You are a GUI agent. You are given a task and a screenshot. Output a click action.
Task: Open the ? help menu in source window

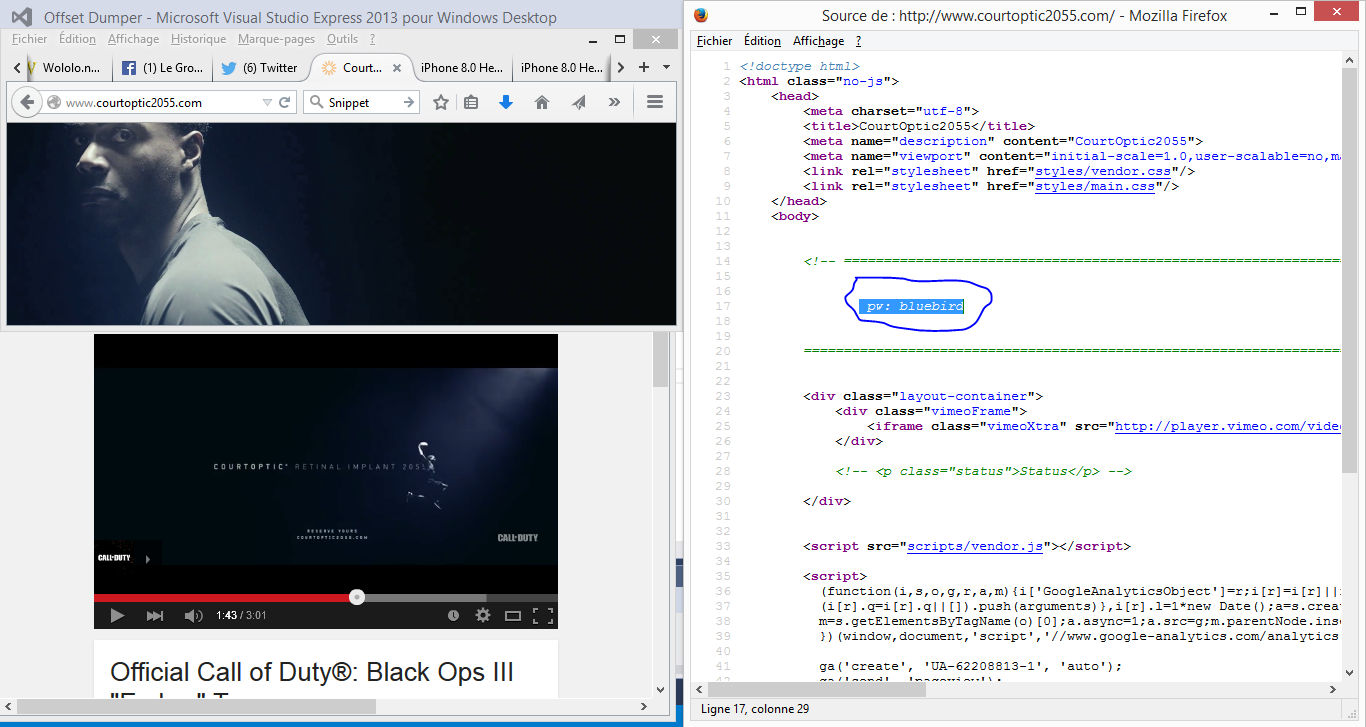tap(858, 41)
